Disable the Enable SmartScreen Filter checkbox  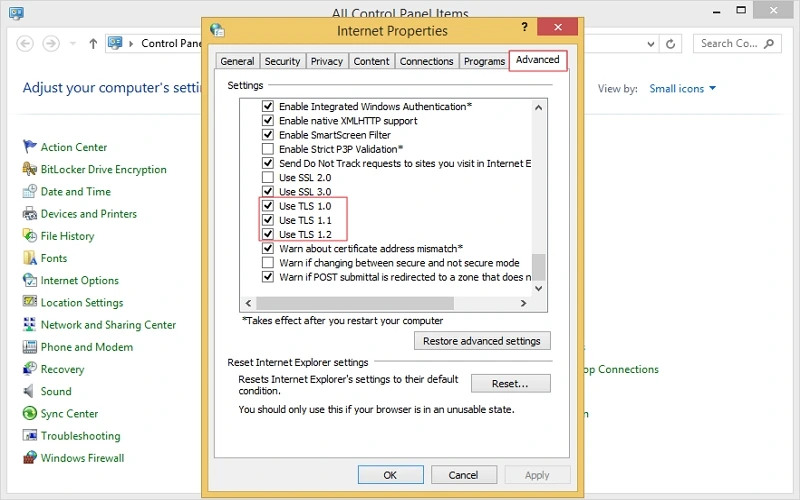[x=267, y=135]
